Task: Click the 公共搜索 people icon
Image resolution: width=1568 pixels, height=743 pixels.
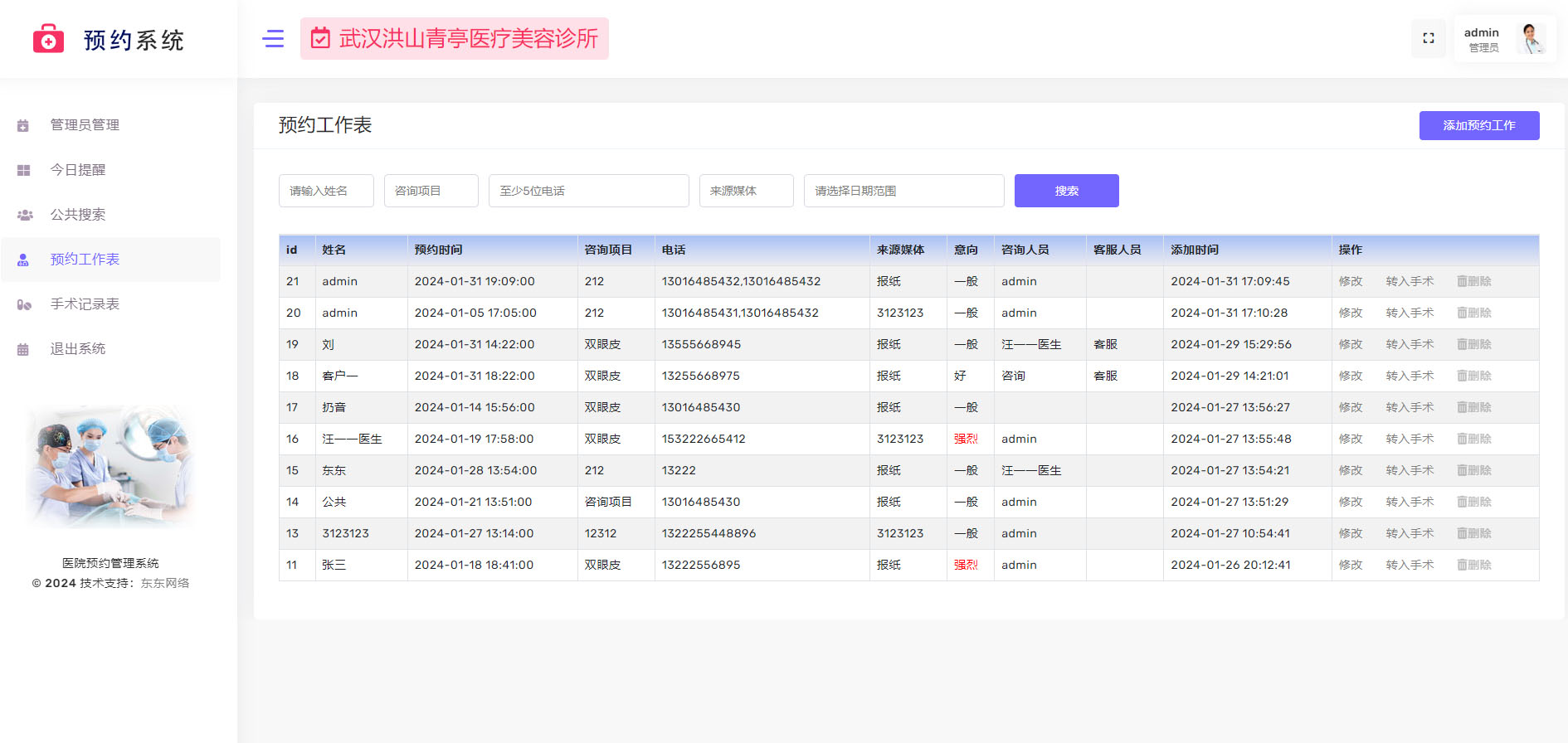Action: pos(25,216)
